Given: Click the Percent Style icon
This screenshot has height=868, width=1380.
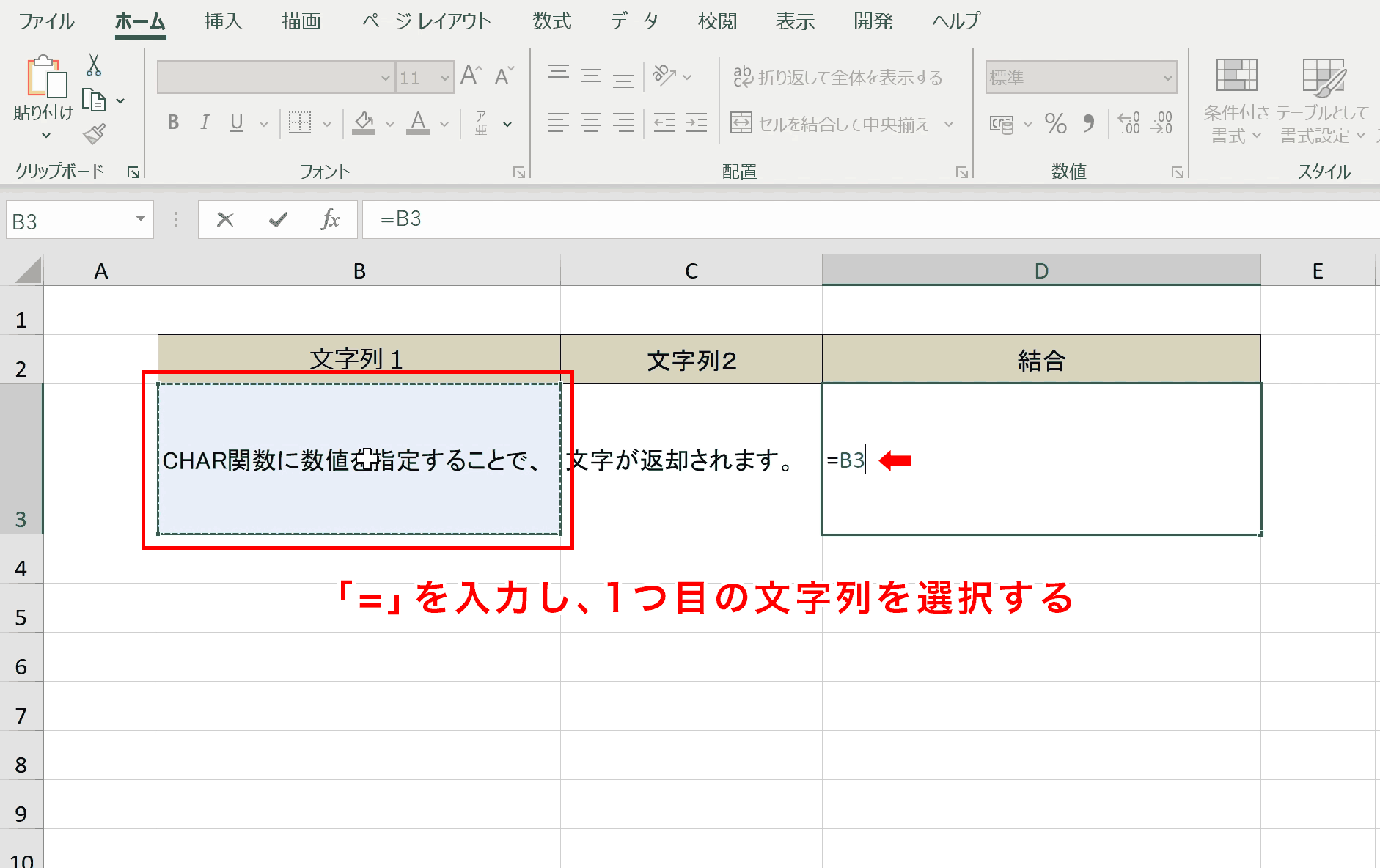Looking at the screenshot, I should (x=1056, y=123).
